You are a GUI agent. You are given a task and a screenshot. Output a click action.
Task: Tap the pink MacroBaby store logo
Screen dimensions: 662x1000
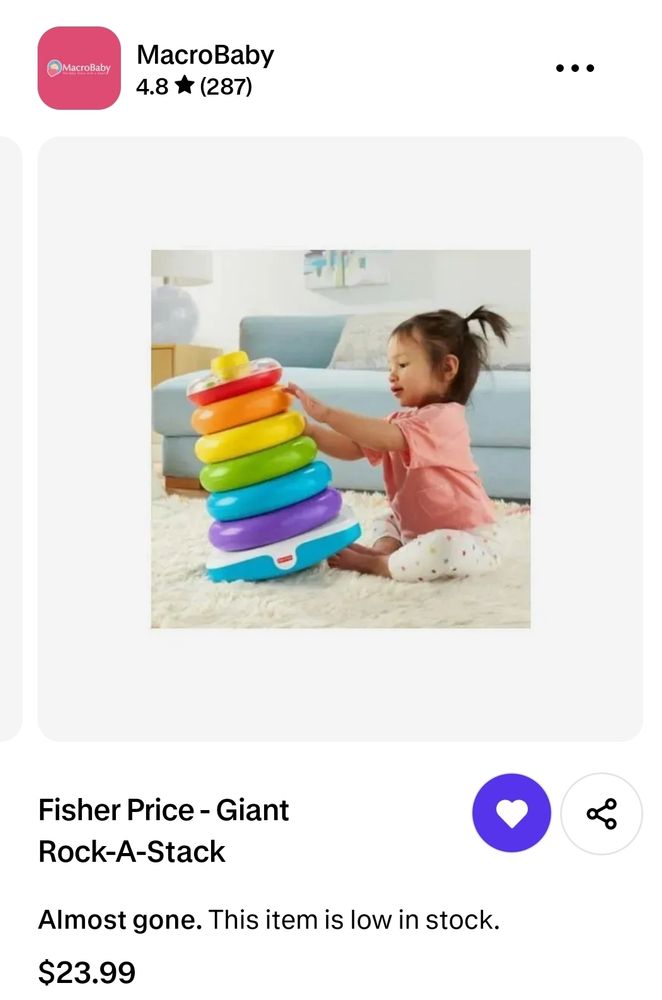click(x=79, y=68)
